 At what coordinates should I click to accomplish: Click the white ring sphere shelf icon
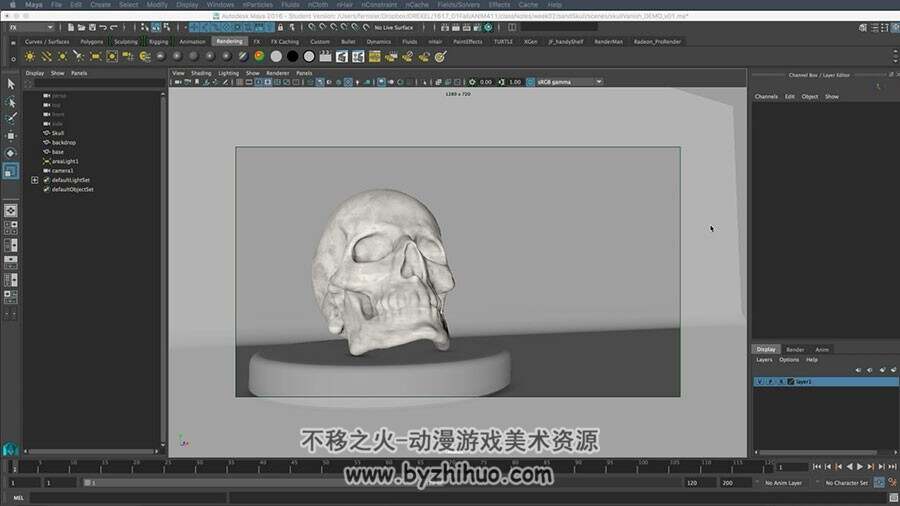(309, 56)
